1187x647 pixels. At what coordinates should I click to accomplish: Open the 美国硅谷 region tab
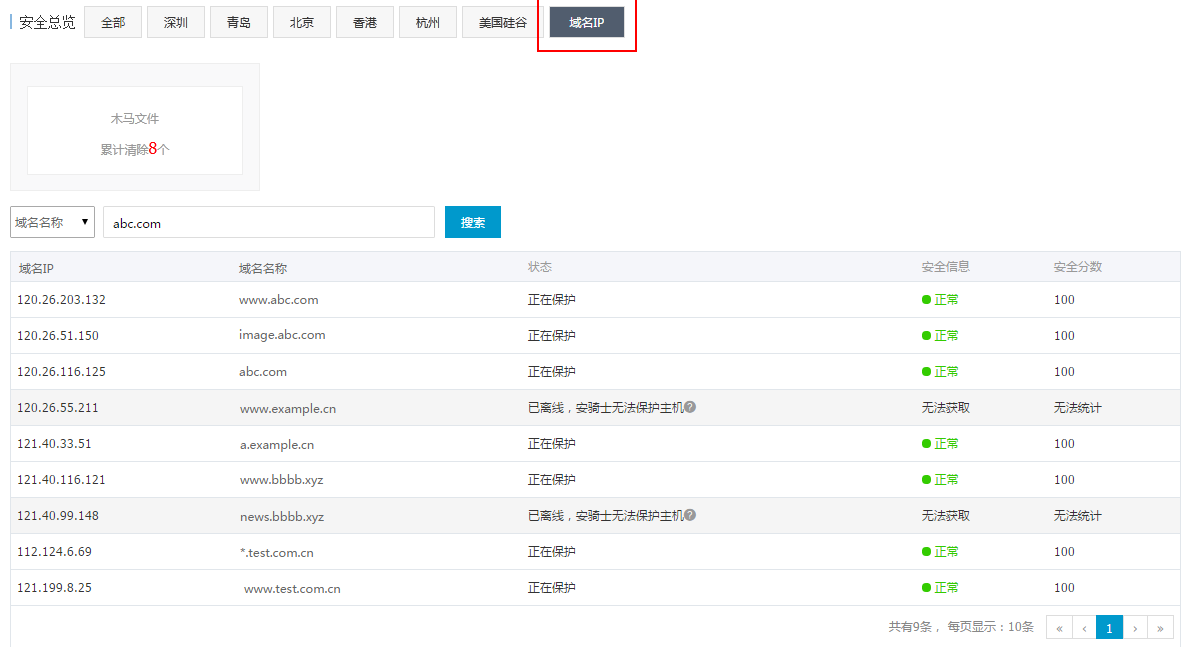502,22
